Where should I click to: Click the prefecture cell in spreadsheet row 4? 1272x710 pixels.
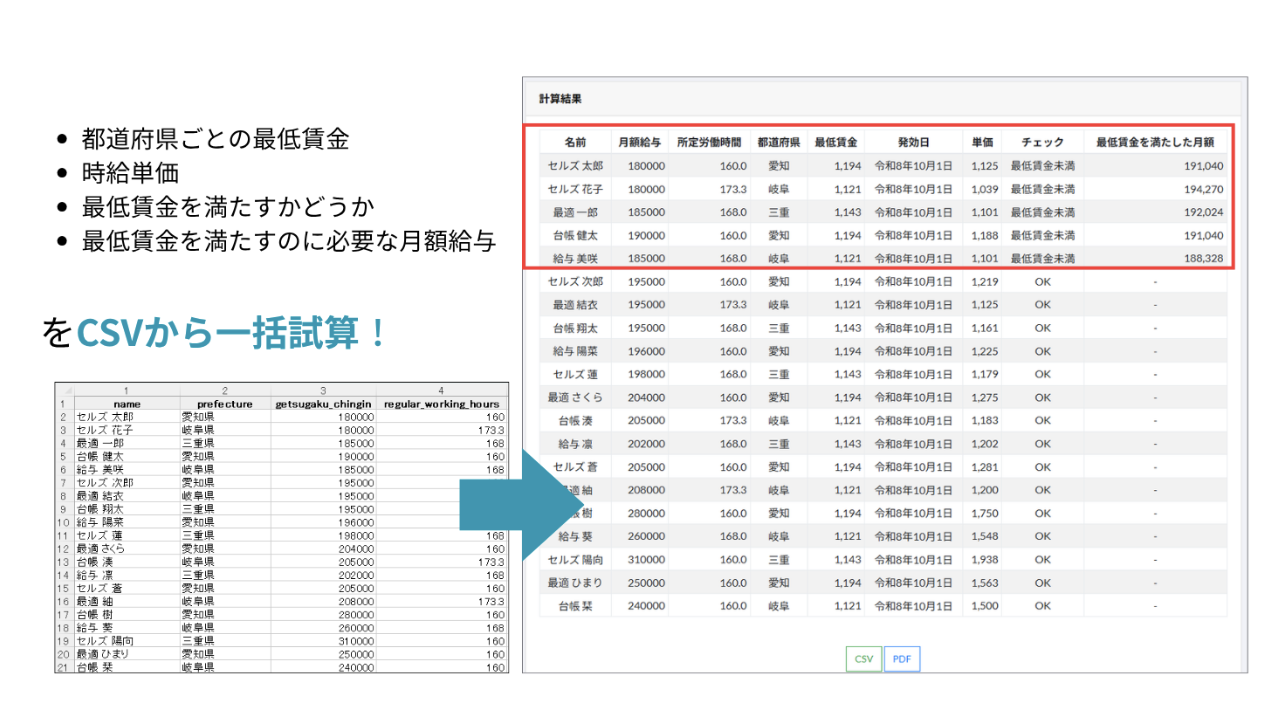pos(226,442)
